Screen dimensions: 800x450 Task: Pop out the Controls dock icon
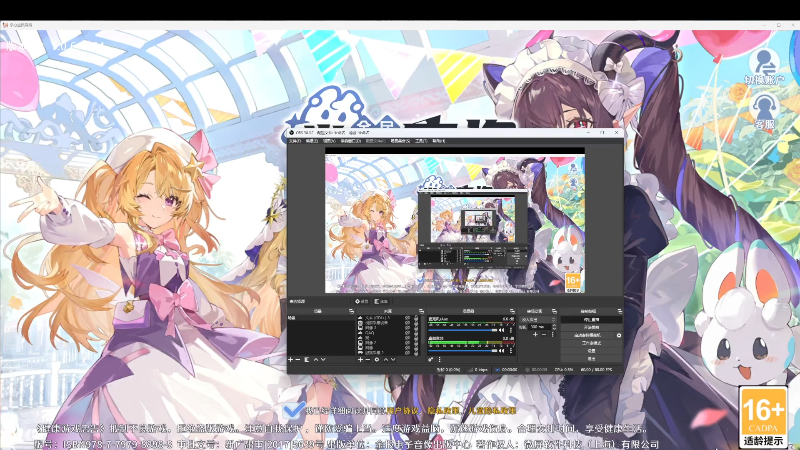(x=620, y=311)
